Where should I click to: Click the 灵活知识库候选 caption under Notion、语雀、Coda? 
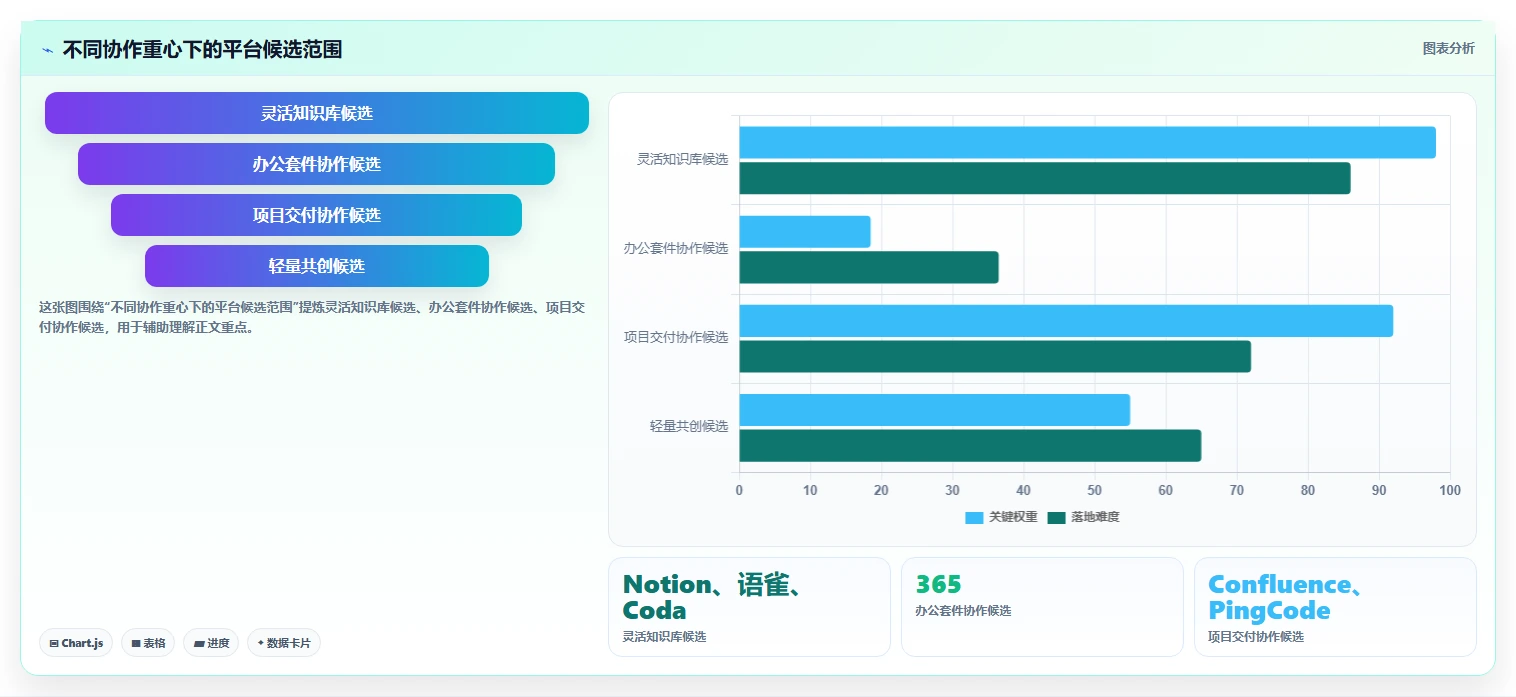click(664, 637)
